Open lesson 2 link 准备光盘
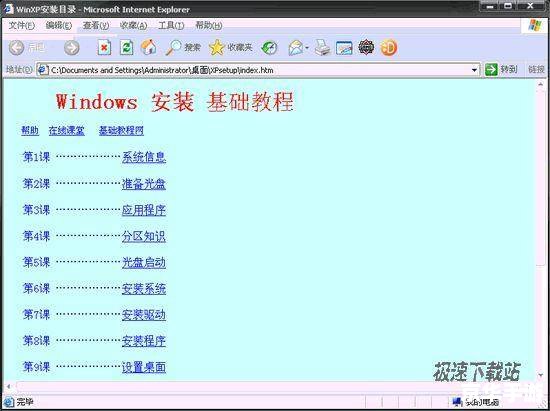550x411 pixels. point(144,183)
